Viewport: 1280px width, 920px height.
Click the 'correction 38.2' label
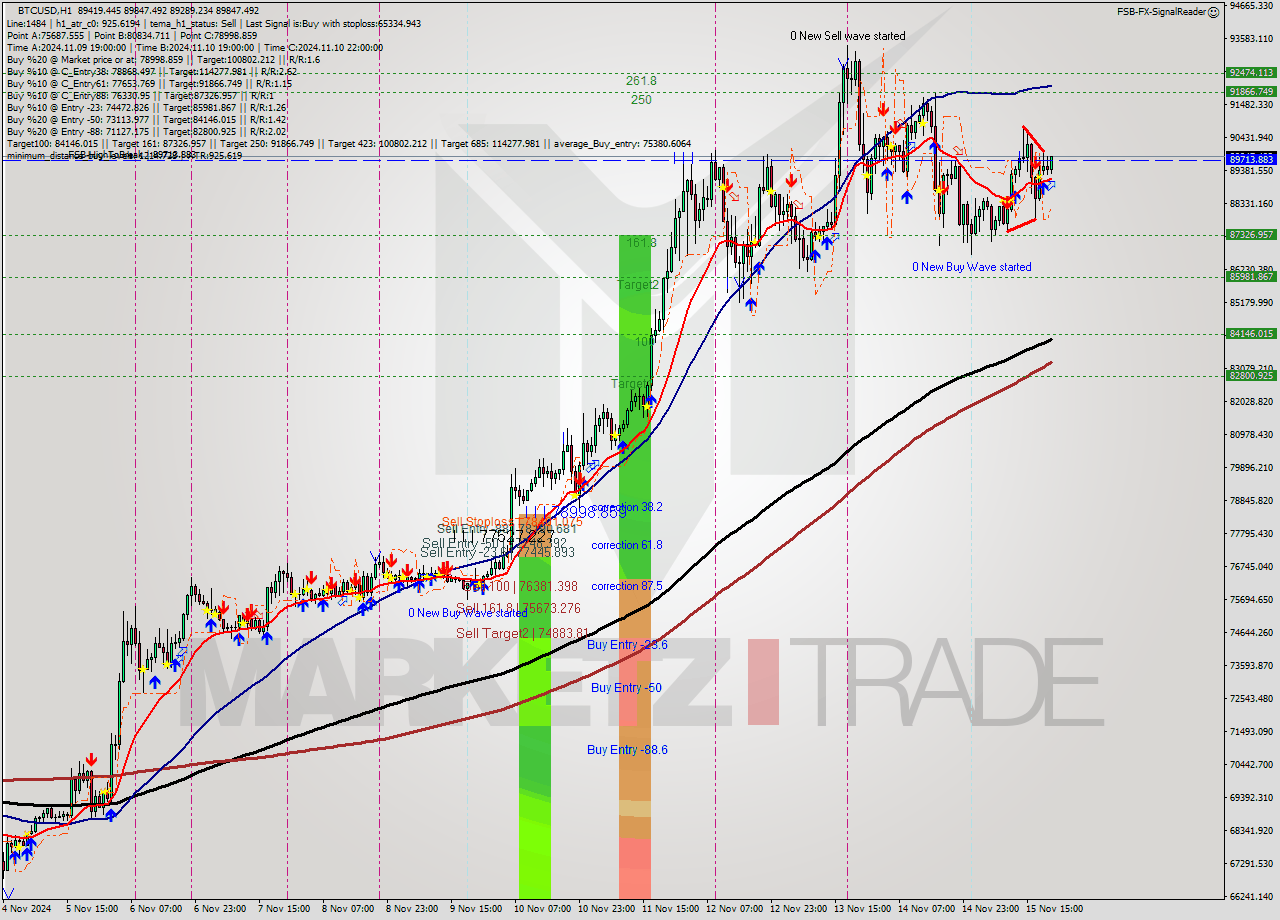627,507
